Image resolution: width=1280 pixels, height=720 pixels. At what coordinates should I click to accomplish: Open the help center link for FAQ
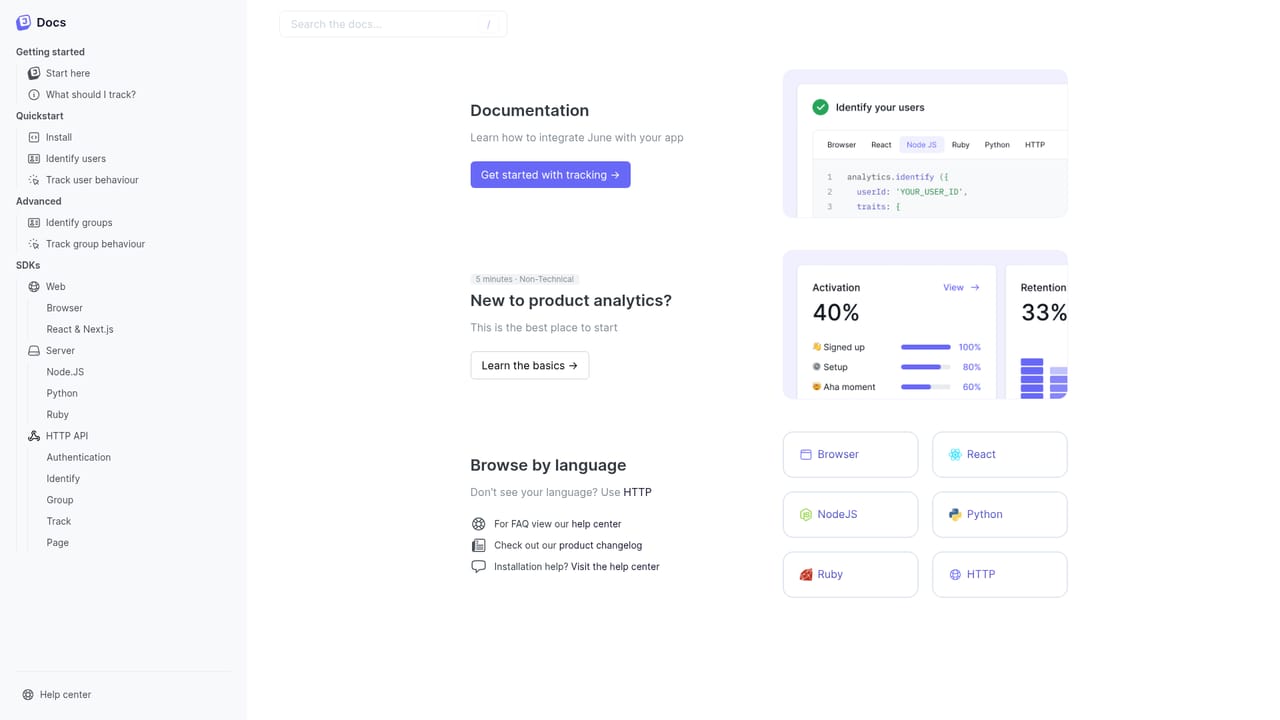tap(596, 524)
